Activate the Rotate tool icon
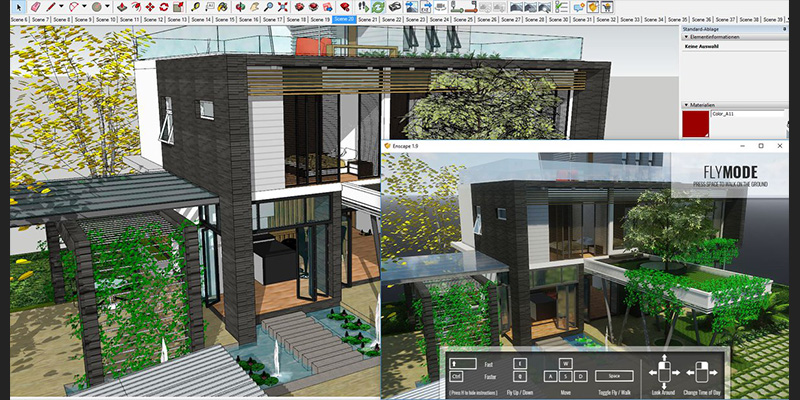Image resolution: width=800 pixels, height=400 pixels. click(164, 7)
